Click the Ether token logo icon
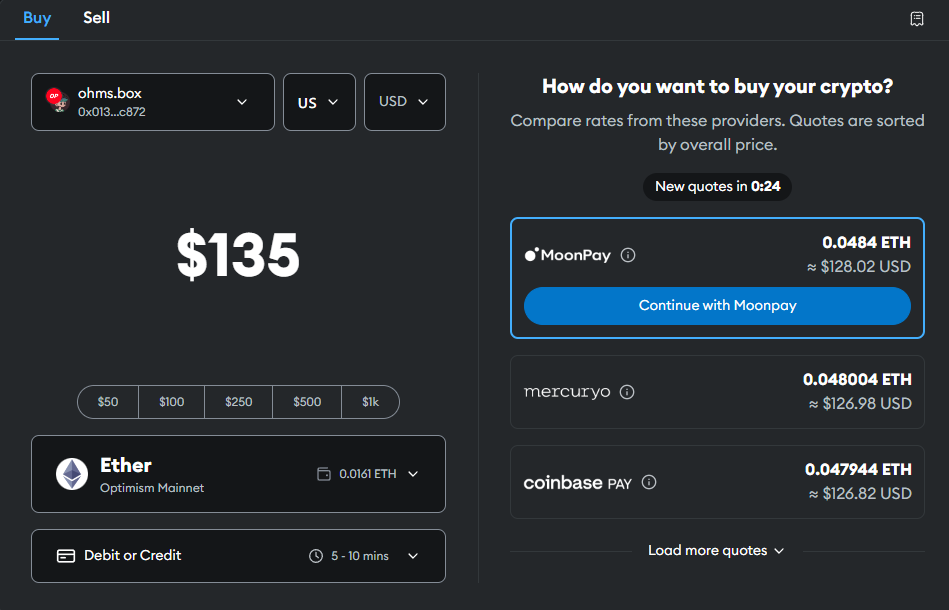The height and width of the screenshot is (610, 949). pos(71,474)
